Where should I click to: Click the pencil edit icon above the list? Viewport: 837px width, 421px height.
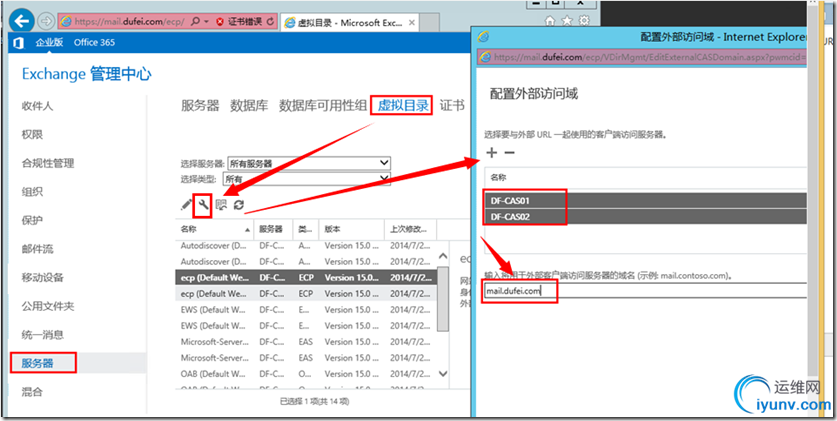(x=186, y=204)
